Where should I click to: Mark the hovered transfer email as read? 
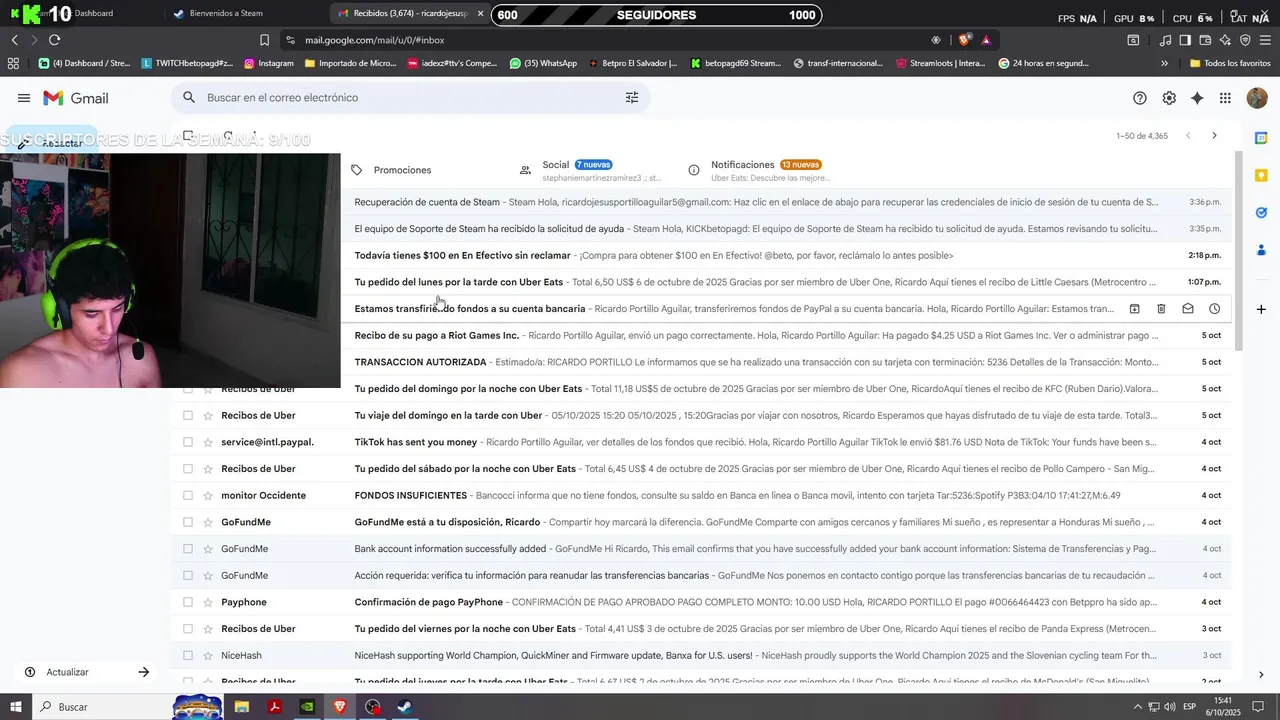pyautogui.click(x=1188, y=309)
